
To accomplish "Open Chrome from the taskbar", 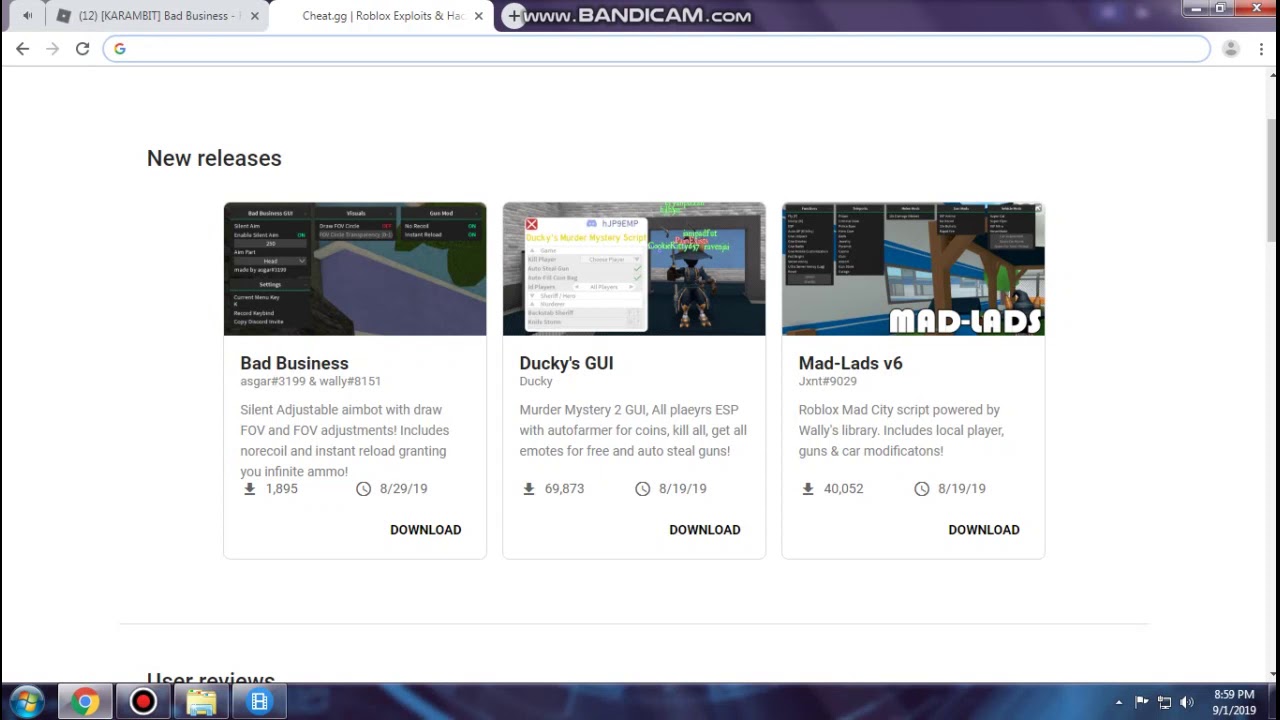I will click(x=85, y=702).
